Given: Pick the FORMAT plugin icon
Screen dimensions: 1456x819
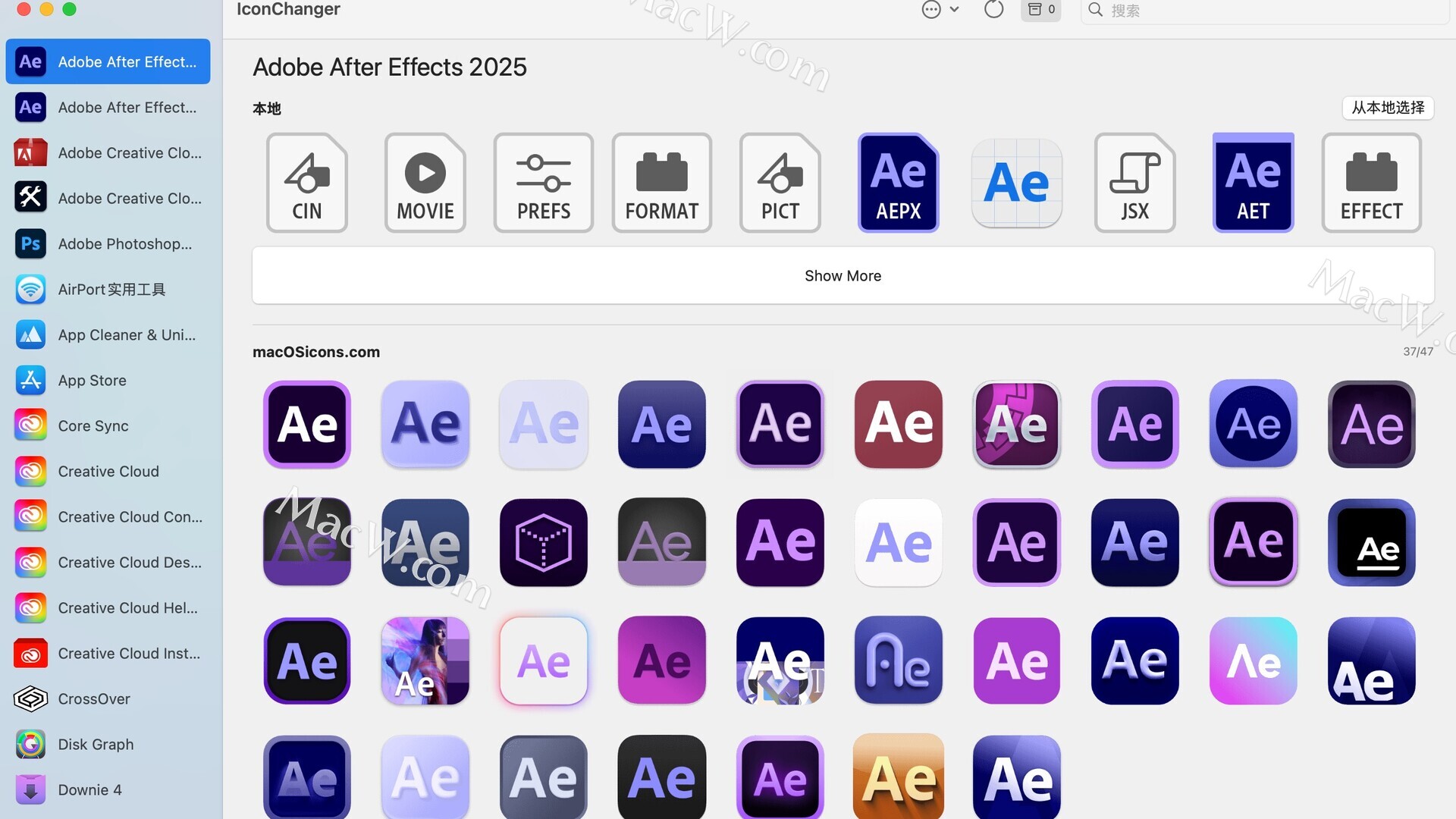Looking at the screenshot, I should [x=662, y=183].
